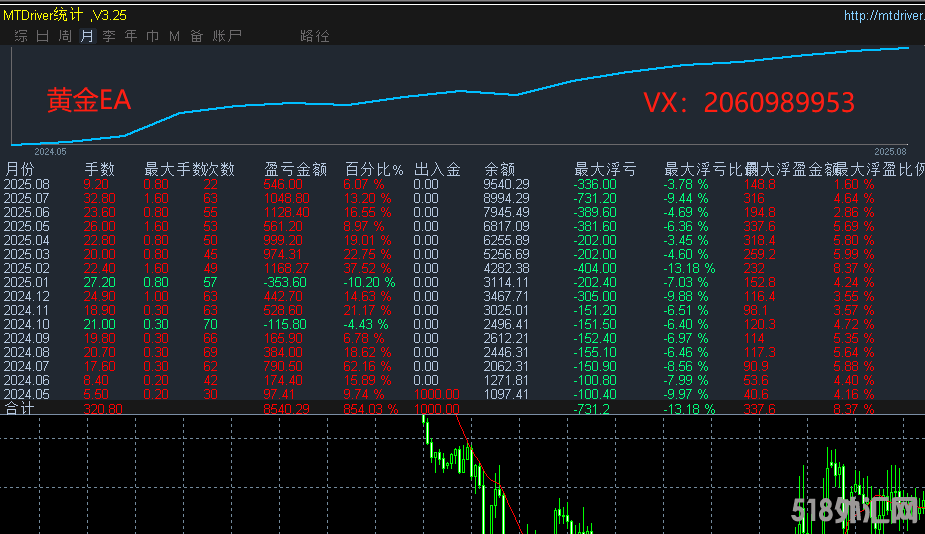This screenshot has height=534, width=925.
Task: Click the 手数 column header
Action: coord(99,170)
